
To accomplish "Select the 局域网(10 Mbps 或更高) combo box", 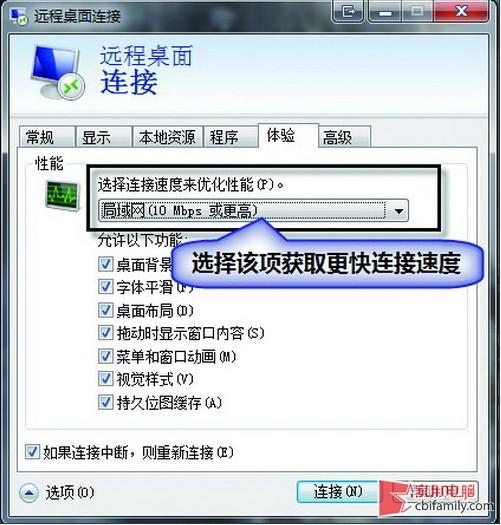I will (x=253, y=211).
